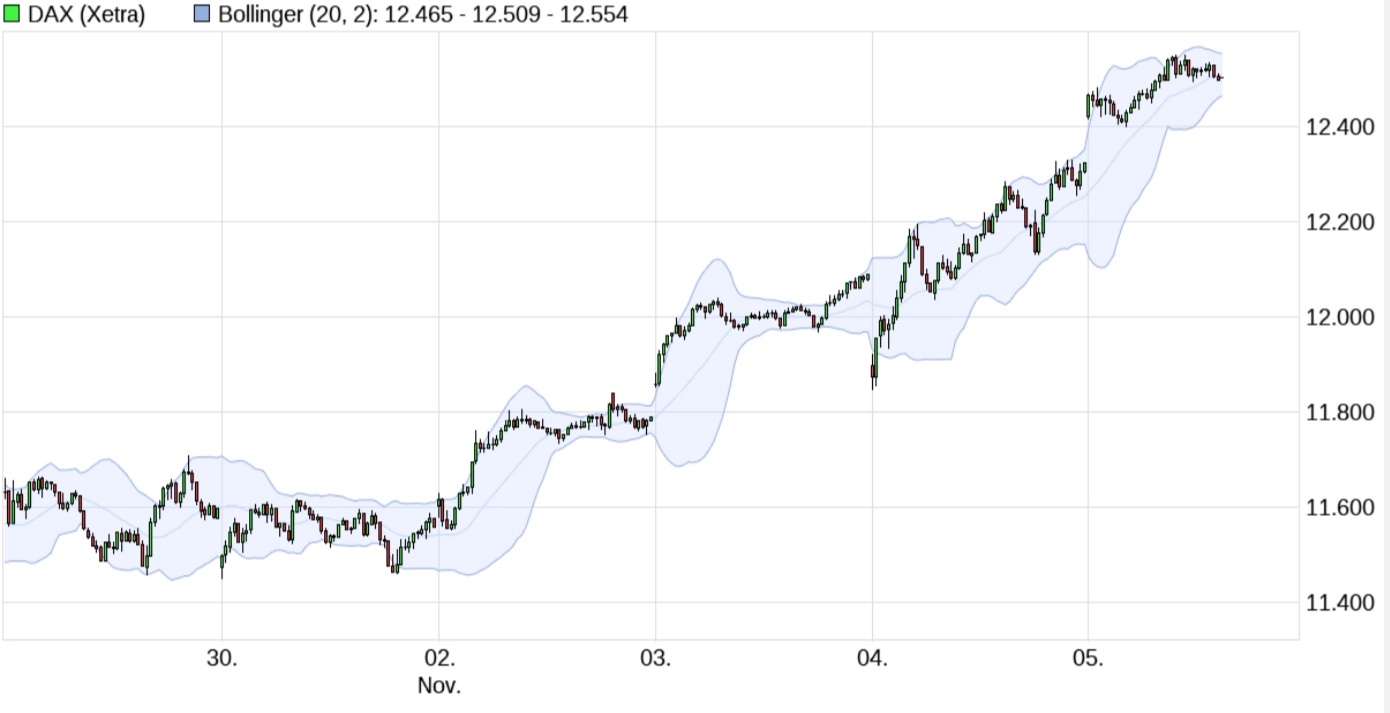Select the 05. date axis label
The width and height of the screenshot is (1390, 713).
[x=1088, y=660]
